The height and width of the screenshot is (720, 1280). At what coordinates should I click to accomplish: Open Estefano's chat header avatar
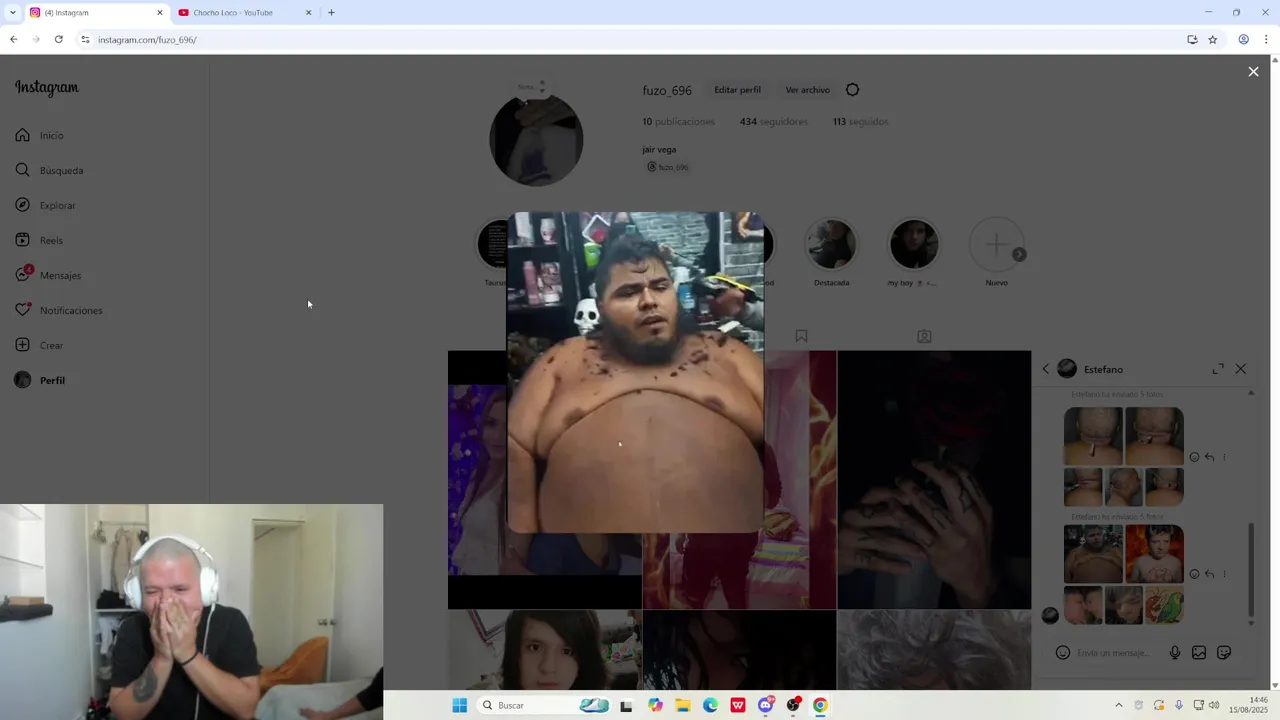1067,369
